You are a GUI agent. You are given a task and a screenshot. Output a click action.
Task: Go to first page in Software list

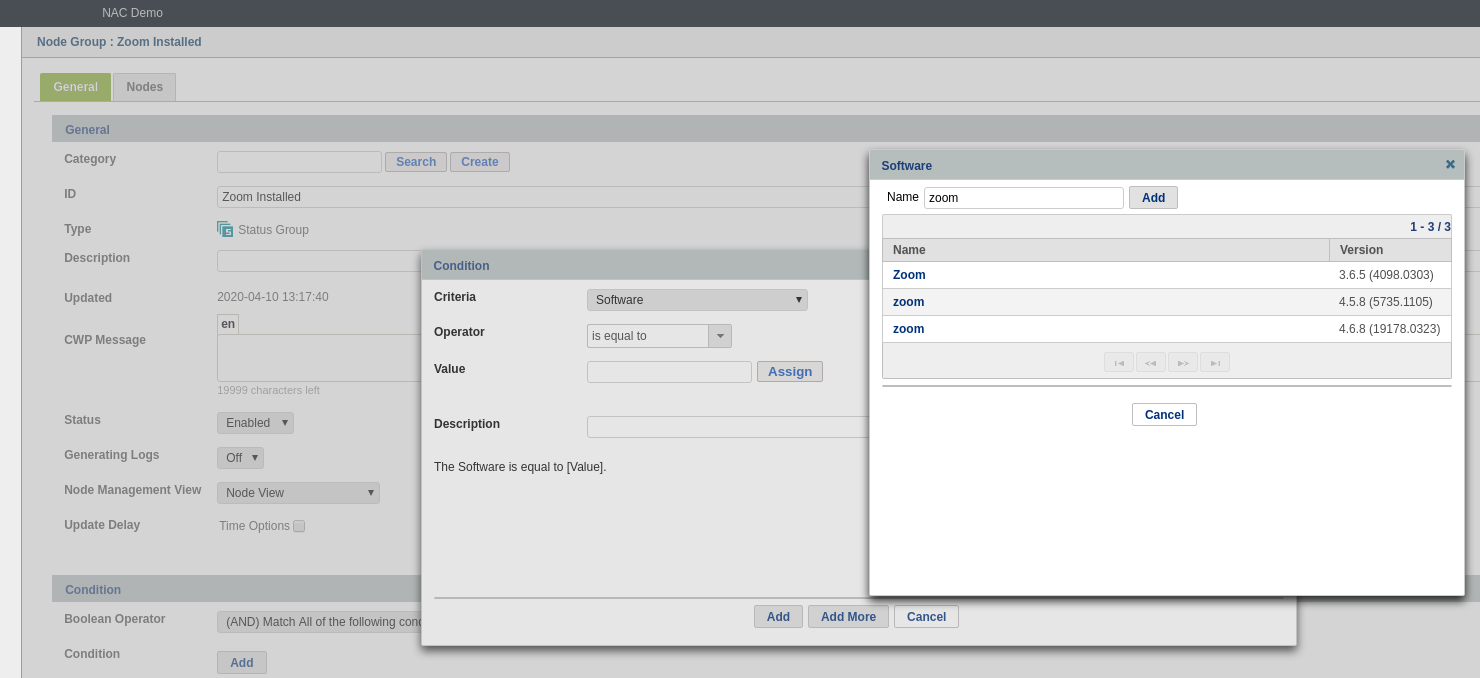point(1119,362)
